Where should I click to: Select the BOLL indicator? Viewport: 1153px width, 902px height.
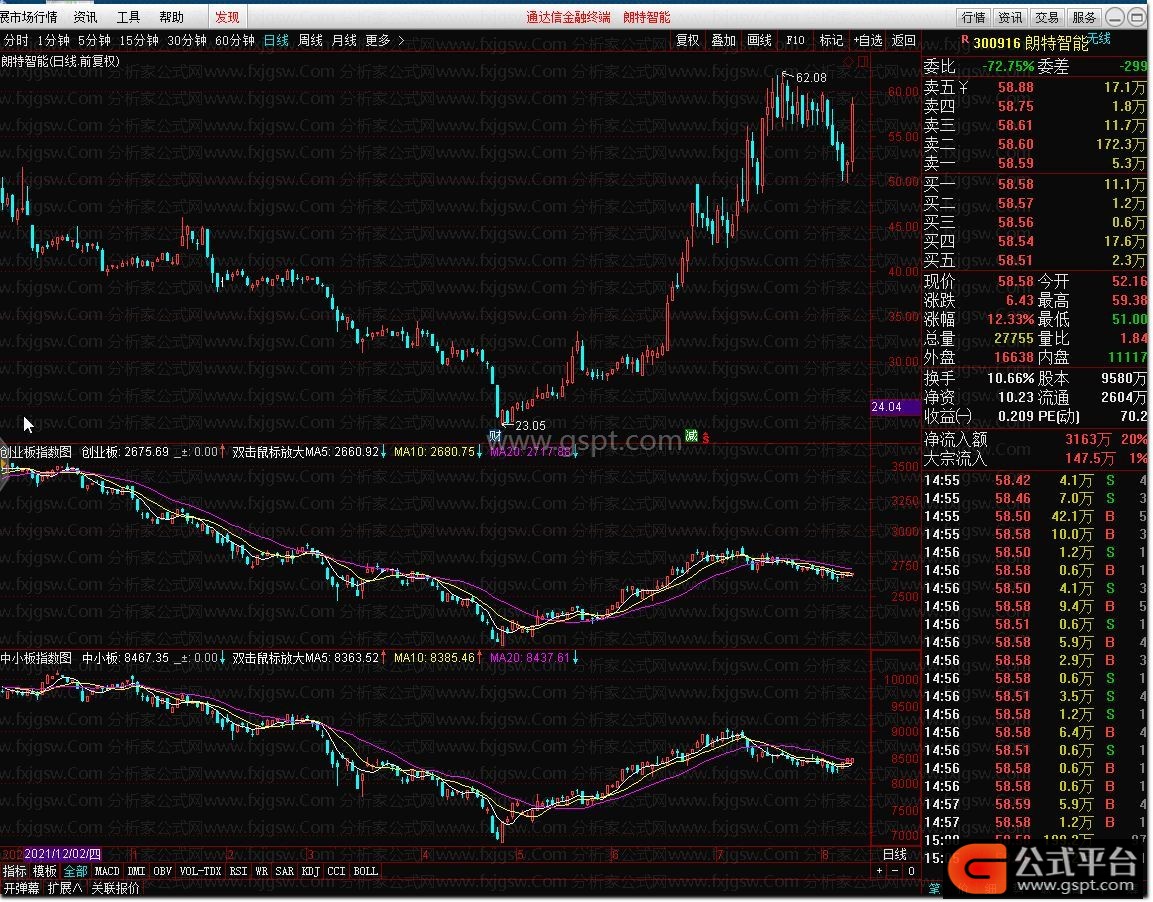pyautogui.click(x=365, y=871)
